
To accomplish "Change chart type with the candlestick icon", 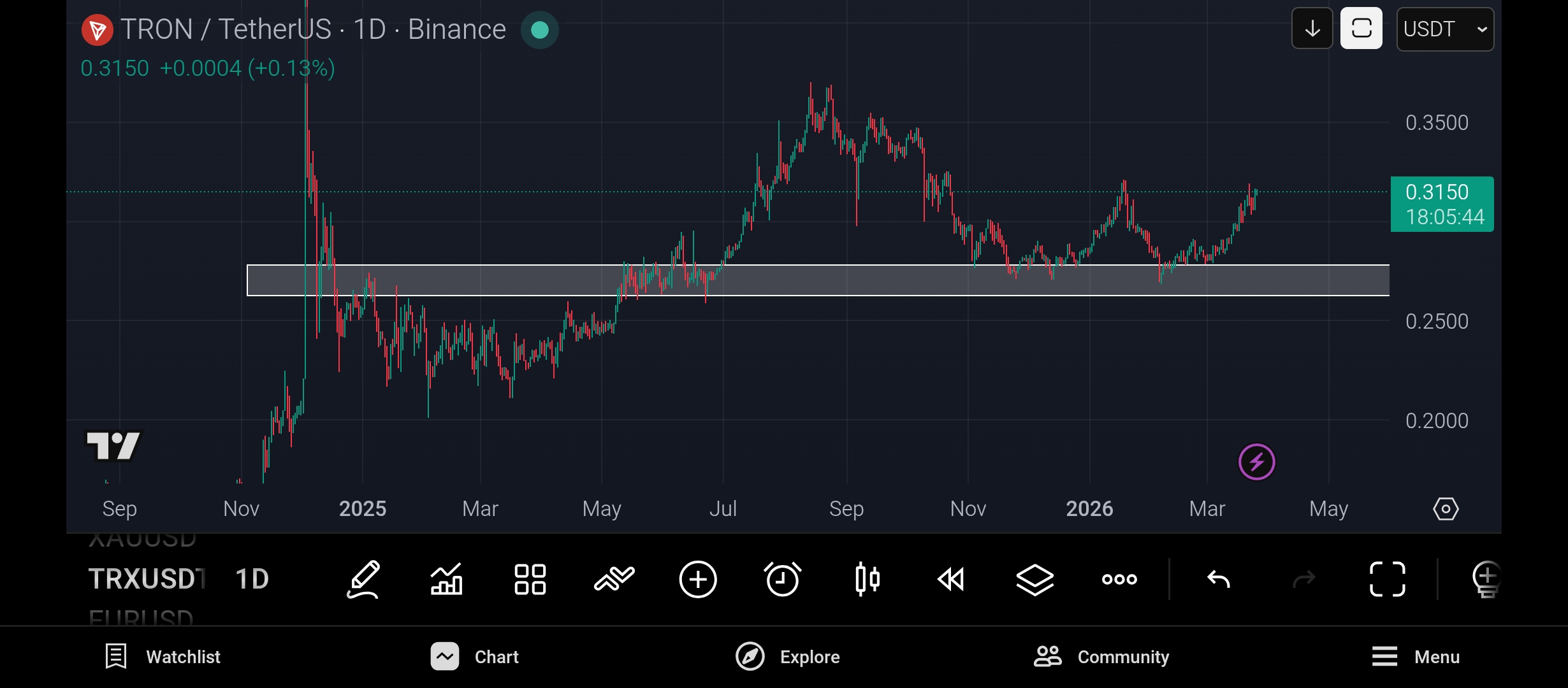I will click(x=867, y=579).
